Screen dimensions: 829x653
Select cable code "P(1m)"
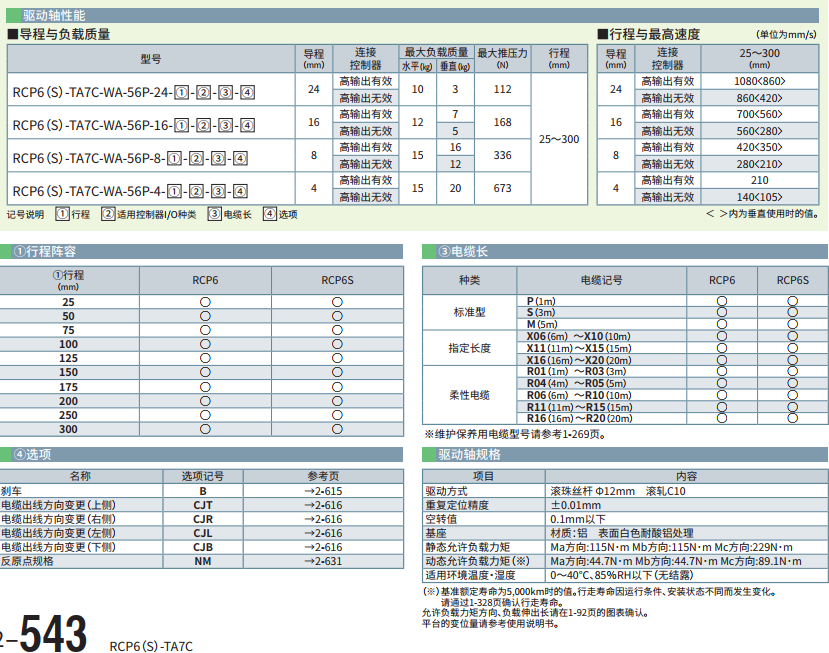pos(541,301)
